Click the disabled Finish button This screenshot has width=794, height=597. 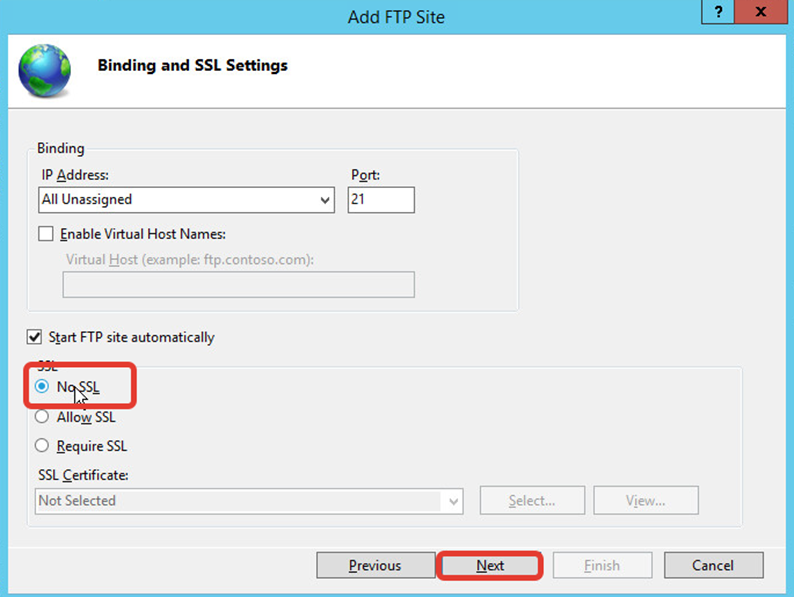[x=602, y=565]
